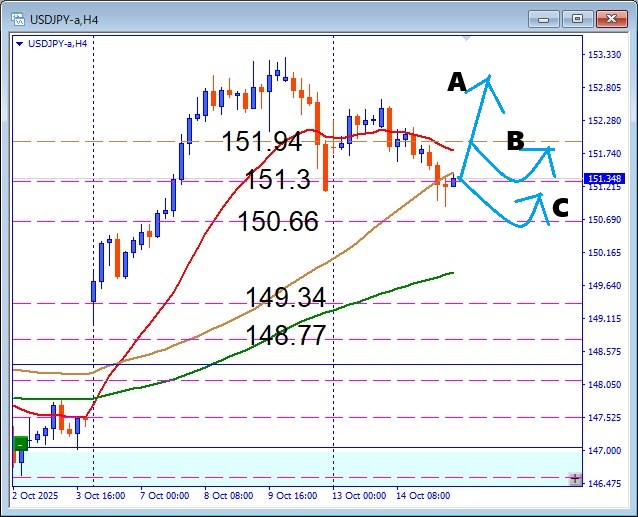Close the USDJPY-a,H4 chart window
The image size is (638, 517).
610,18
